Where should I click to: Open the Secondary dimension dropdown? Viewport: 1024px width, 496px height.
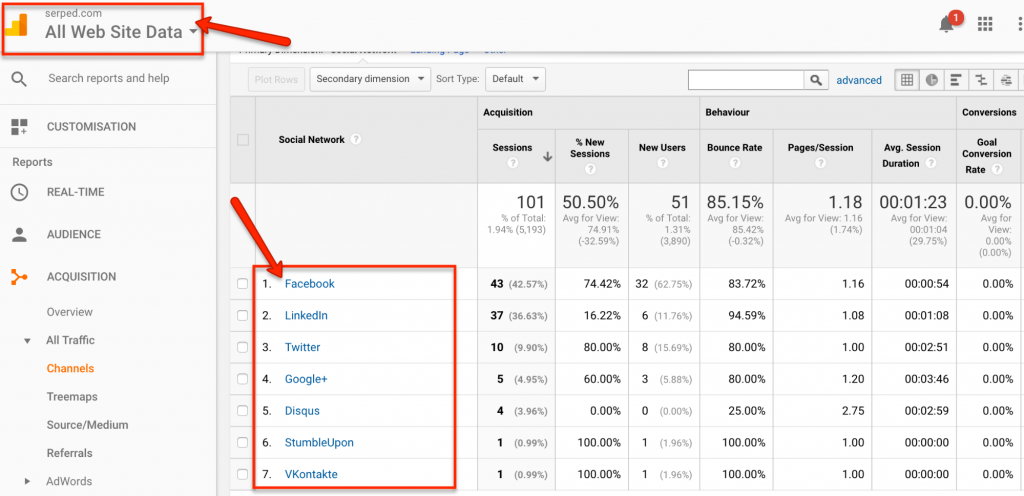[x=370, y=79]
